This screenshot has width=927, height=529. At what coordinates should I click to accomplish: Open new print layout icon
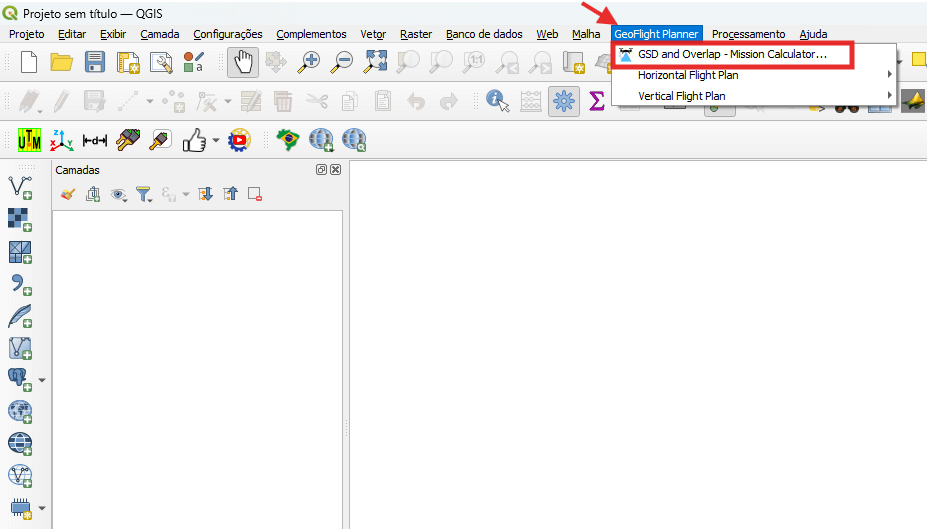128,62
